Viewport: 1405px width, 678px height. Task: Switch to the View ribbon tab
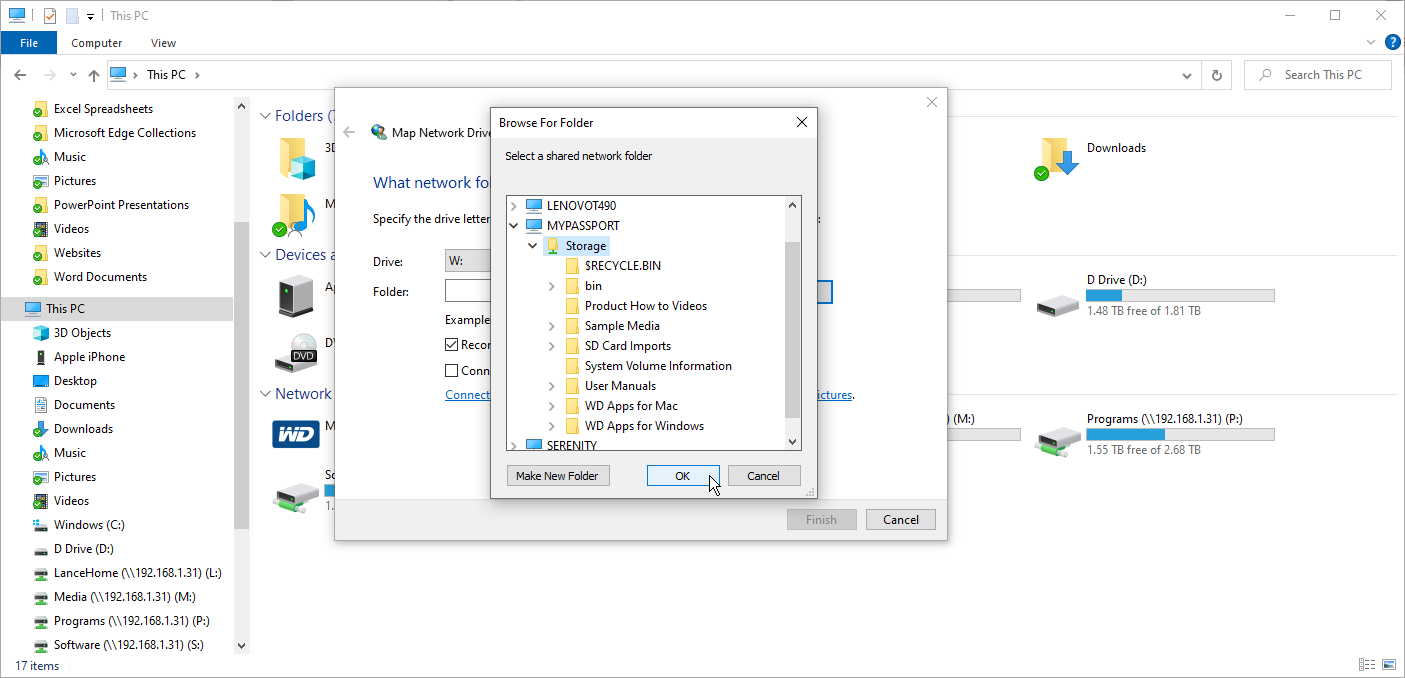click(163, 43)
